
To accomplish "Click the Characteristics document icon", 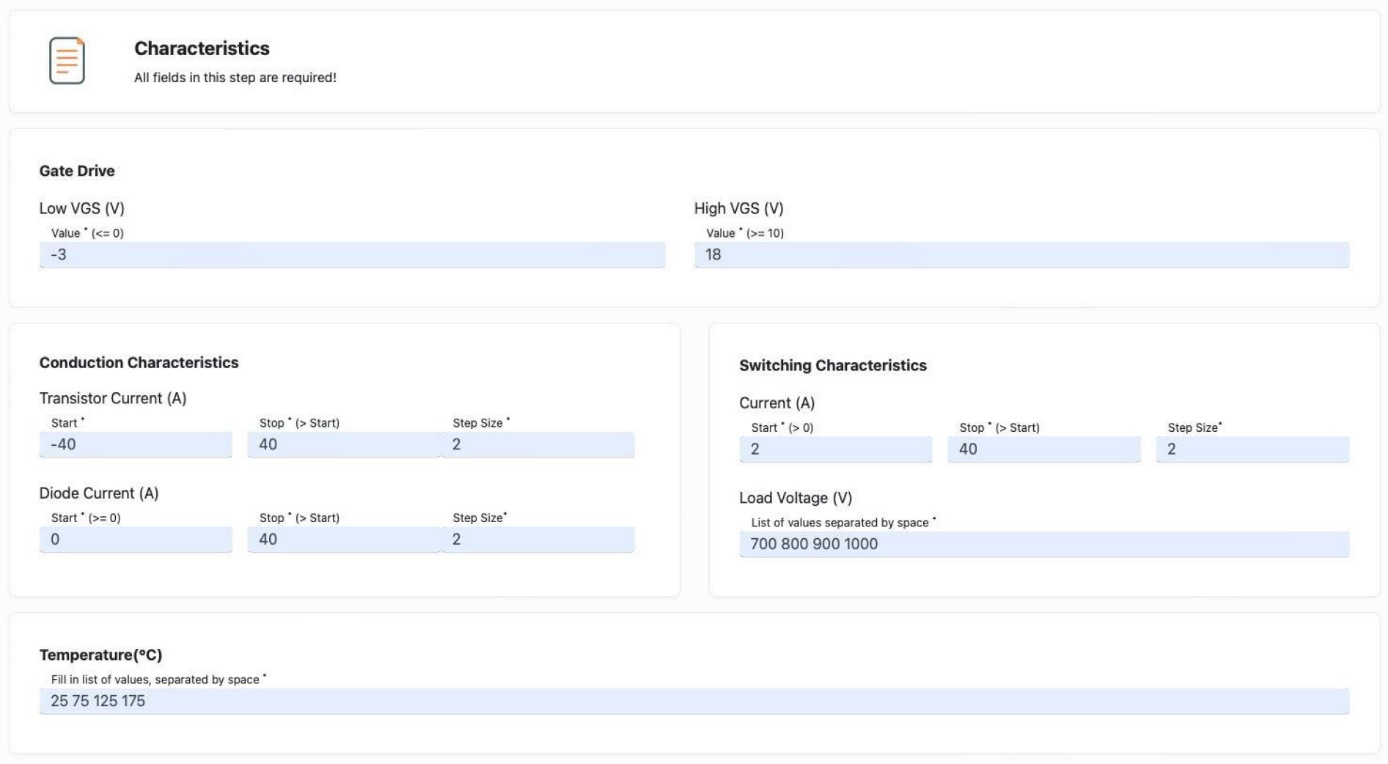I will click(67, 61).
